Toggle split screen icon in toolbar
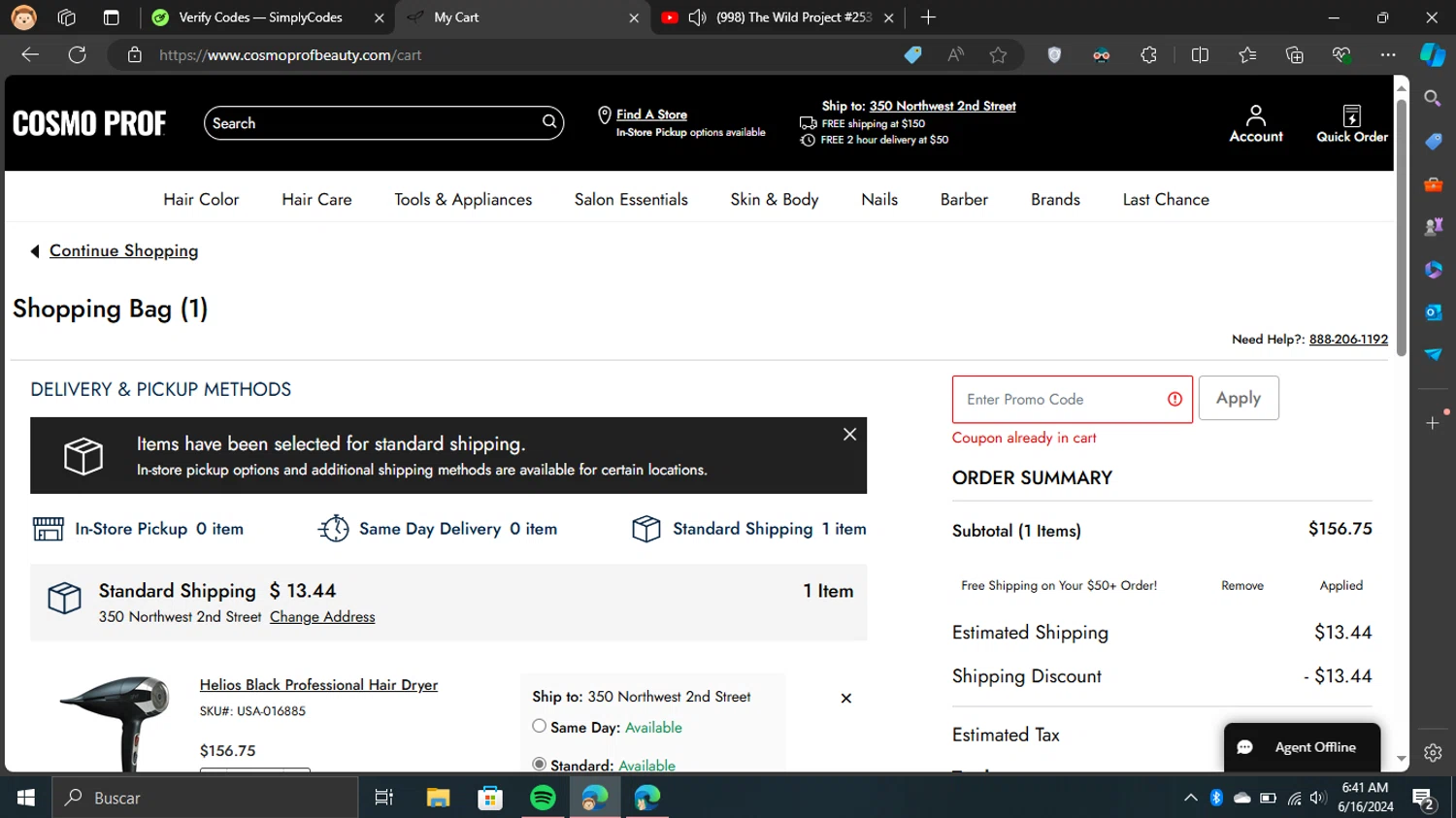The width and height of the screenshot is (1456, 818). (1200, 55)
